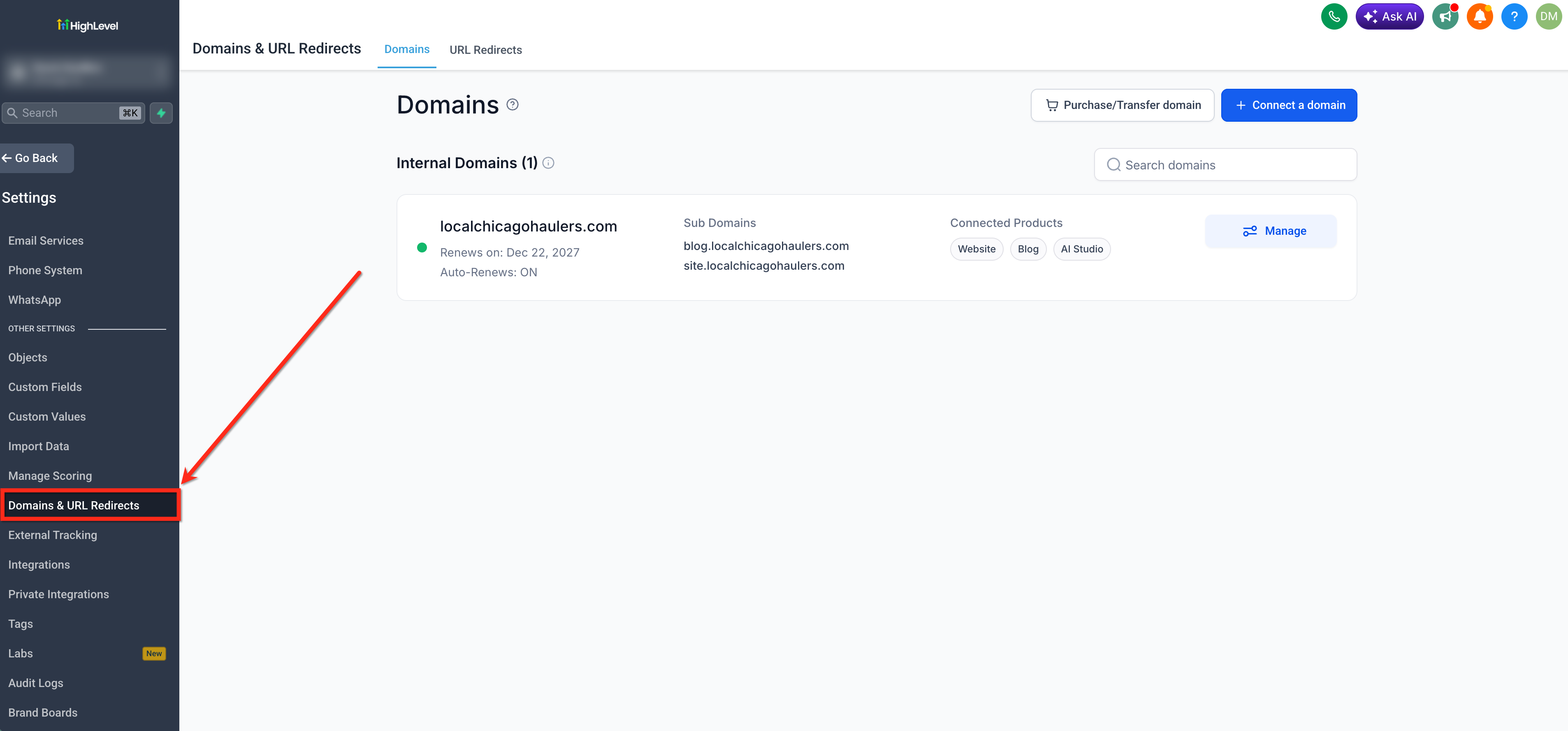Open Private Integrations settings
This screenshot has width=1568, height=731.
point(58,594)
